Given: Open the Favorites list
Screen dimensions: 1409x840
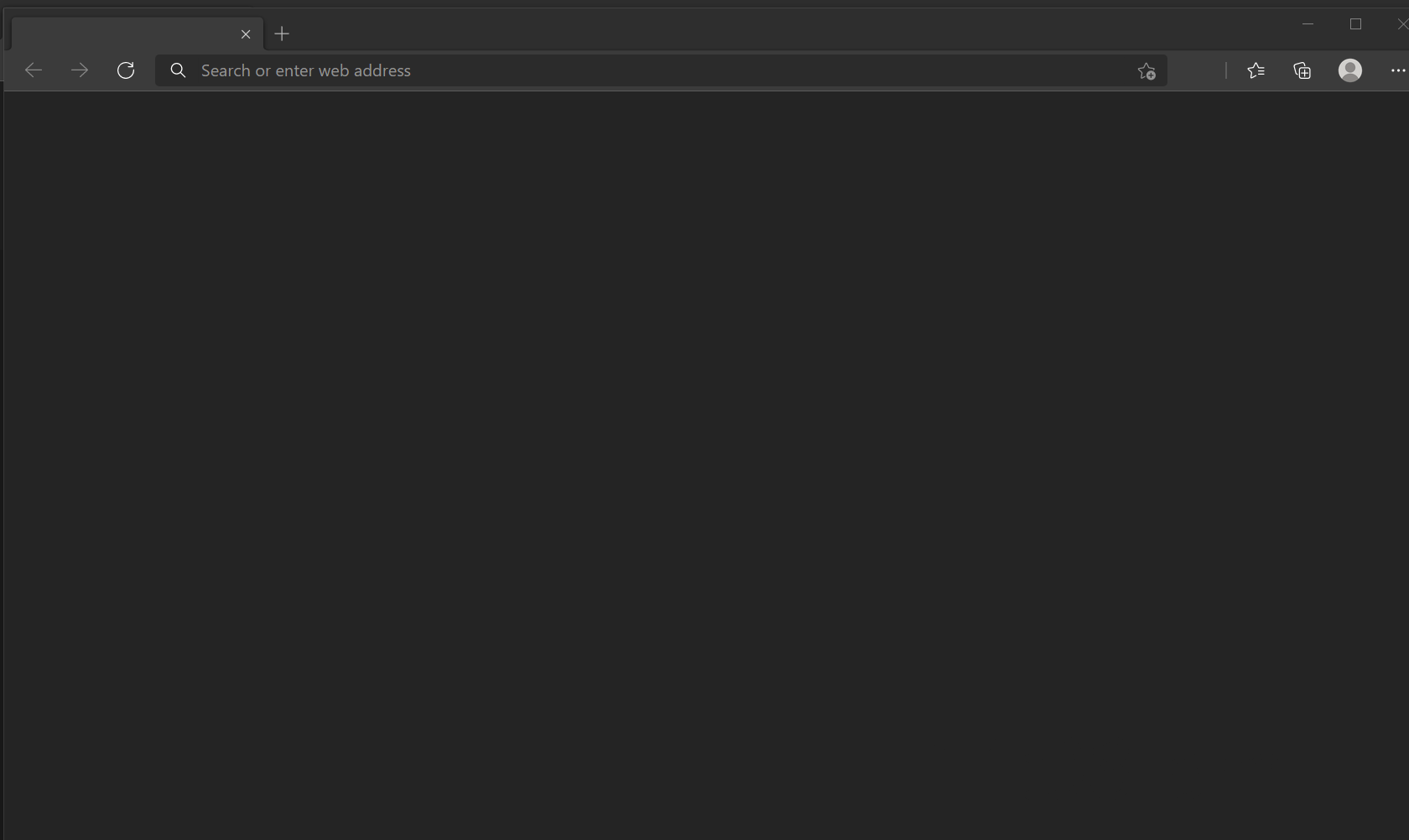Looking at the screenshot, I should 1256,70.
